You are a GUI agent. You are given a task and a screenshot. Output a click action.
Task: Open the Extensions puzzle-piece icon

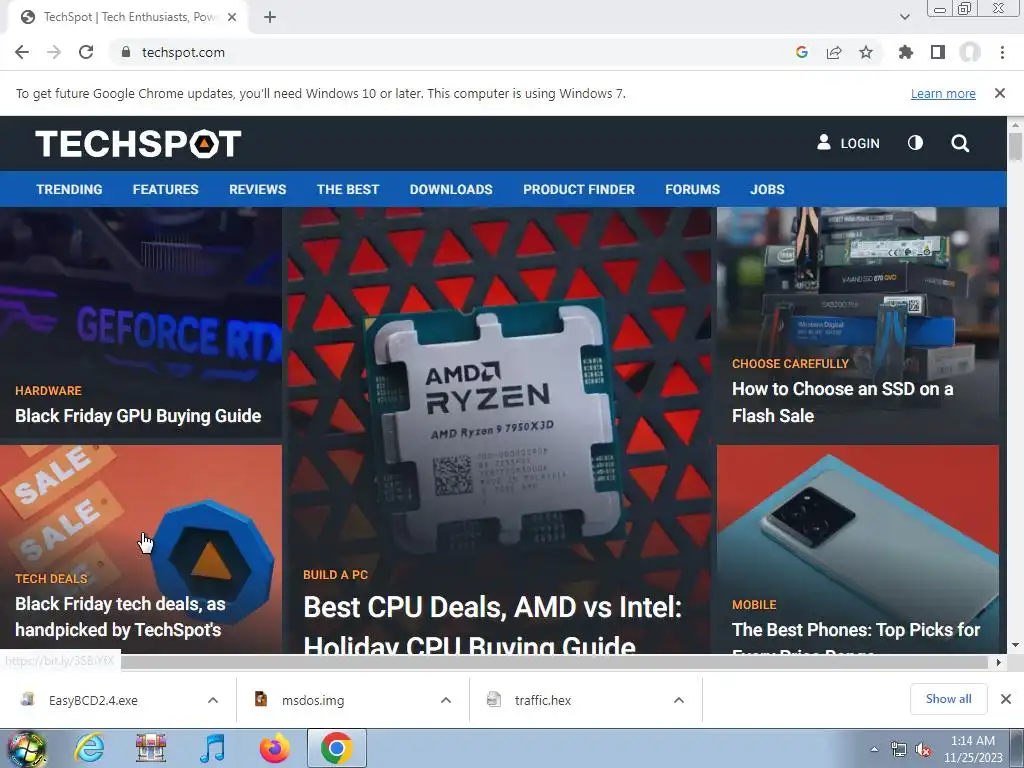[906, 52]
